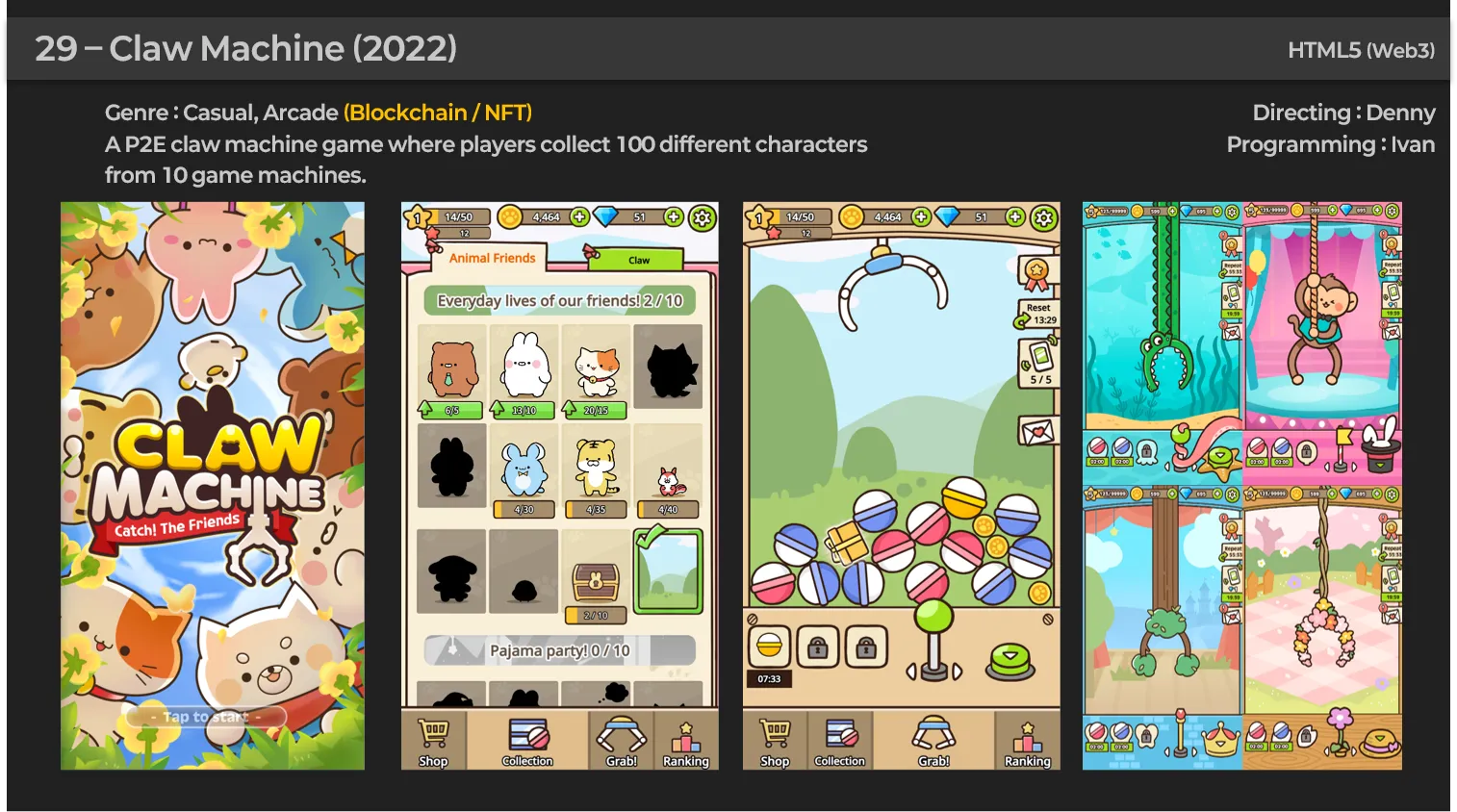1457x812 pixels.
Task: Click the right arrow beside the joystick
Action: click(958, 672)
